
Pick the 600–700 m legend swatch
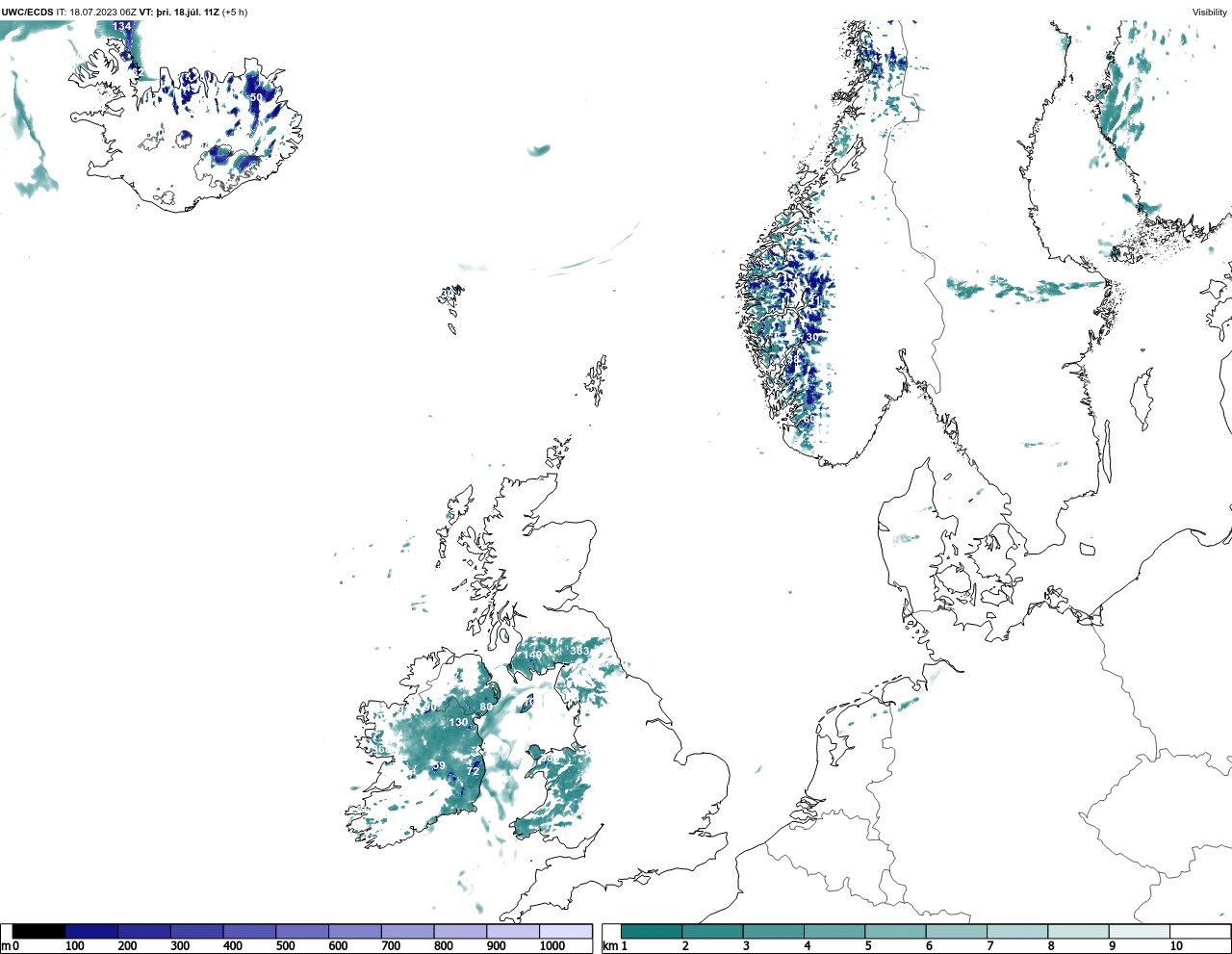tap(354, 931)
